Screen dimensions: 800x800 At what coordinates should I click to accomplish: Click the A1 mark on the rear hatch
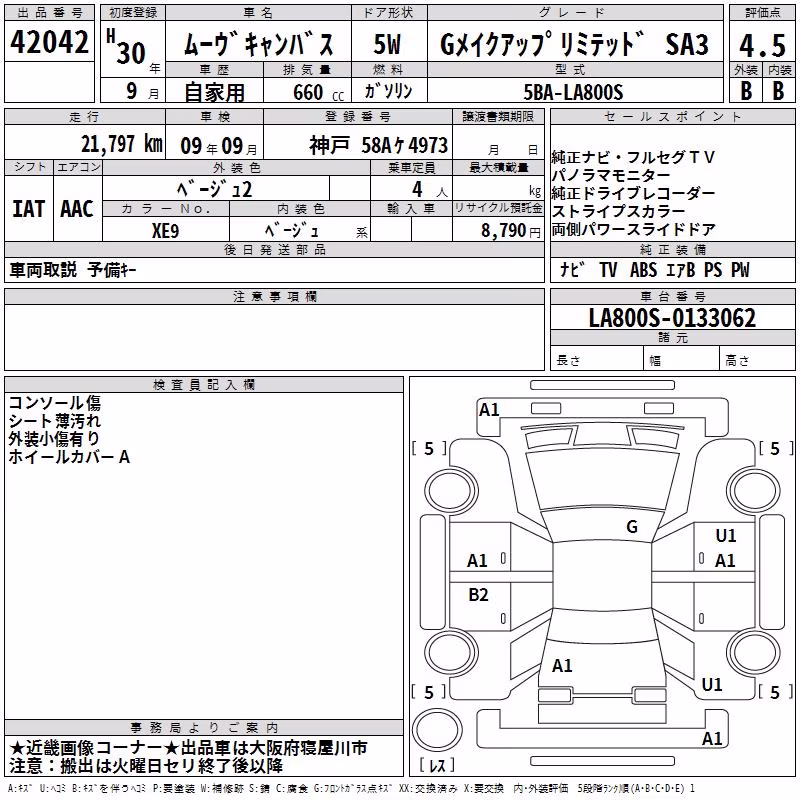tap(562, 666)
